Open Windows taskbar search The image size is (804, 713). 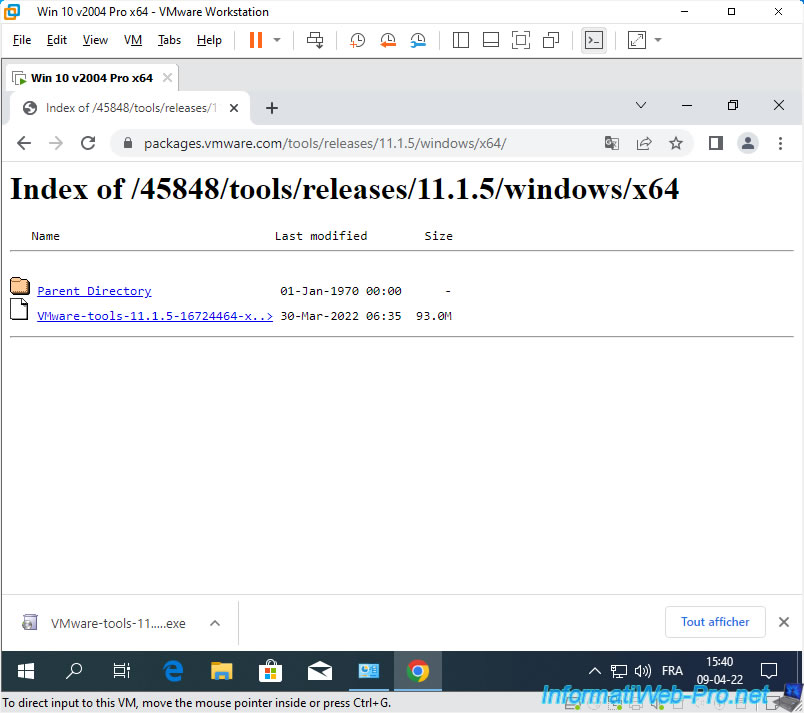point(74,670)
